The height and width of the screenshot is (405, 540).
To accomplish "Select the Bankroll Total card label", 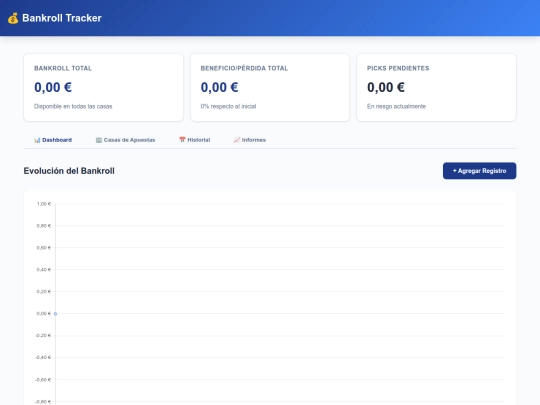I will (x=63, y=68).
